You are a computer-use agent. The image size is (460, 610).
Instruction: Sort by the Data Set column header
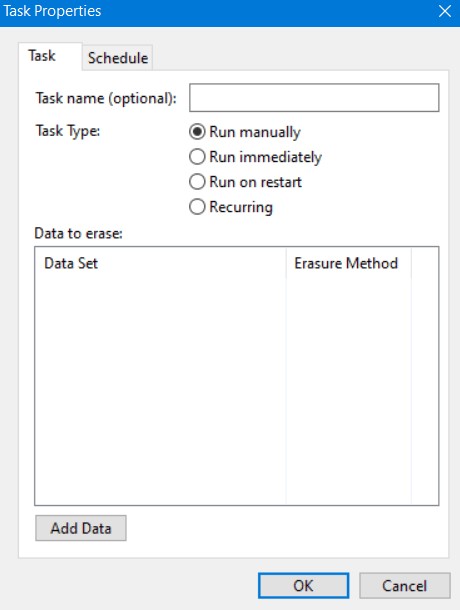click(x=160, y=263)
